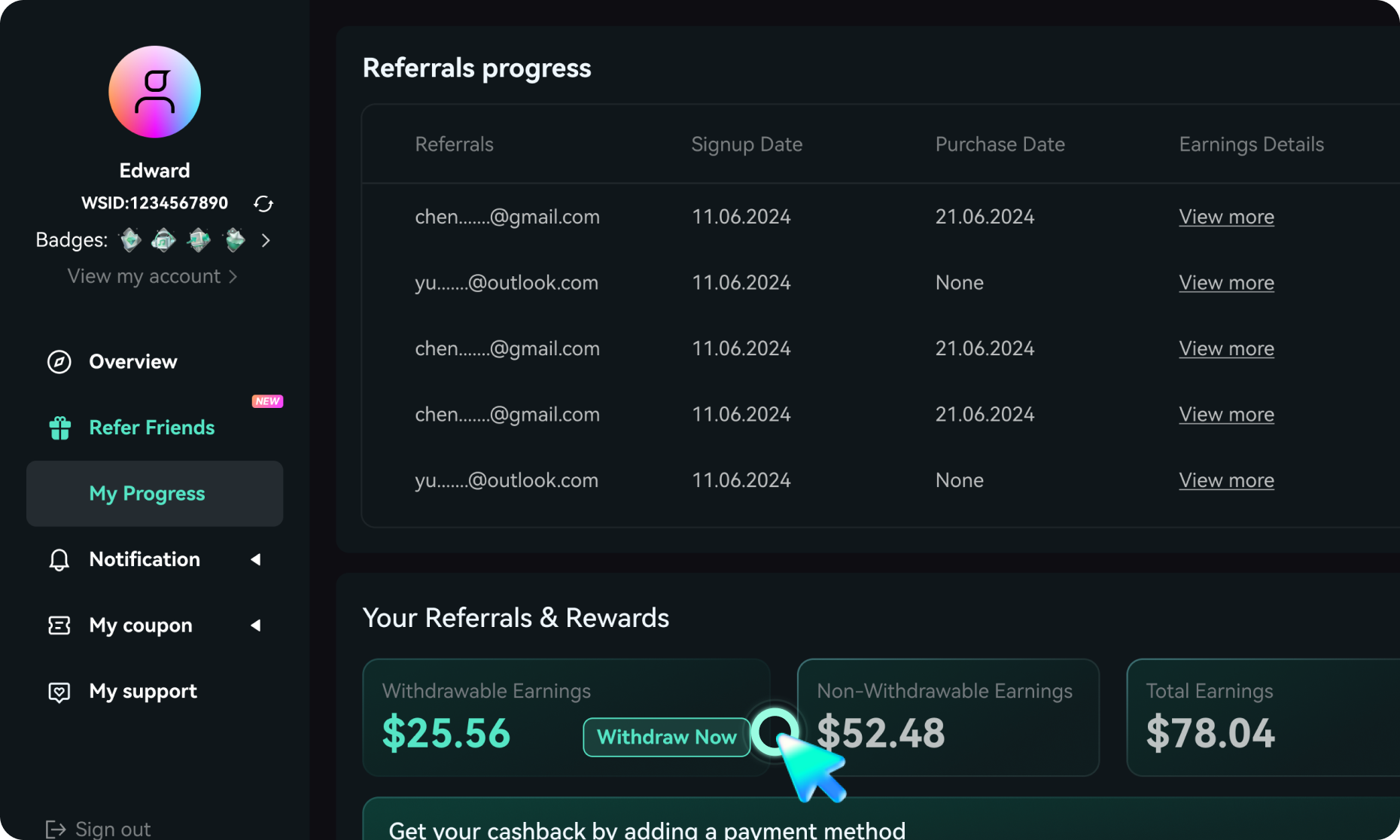
Task: Expand the Notification submenu arrow
Action: 256,559
